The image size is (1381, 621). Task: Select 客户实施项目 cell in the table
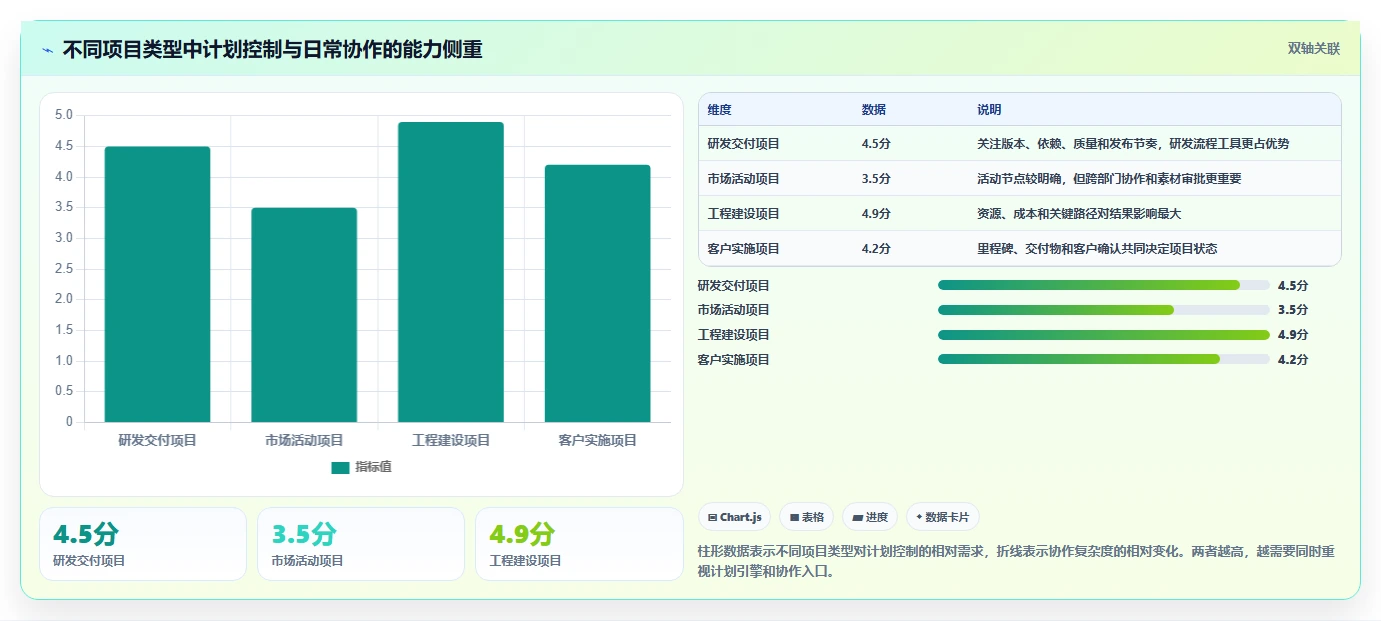tap(744, 249)
